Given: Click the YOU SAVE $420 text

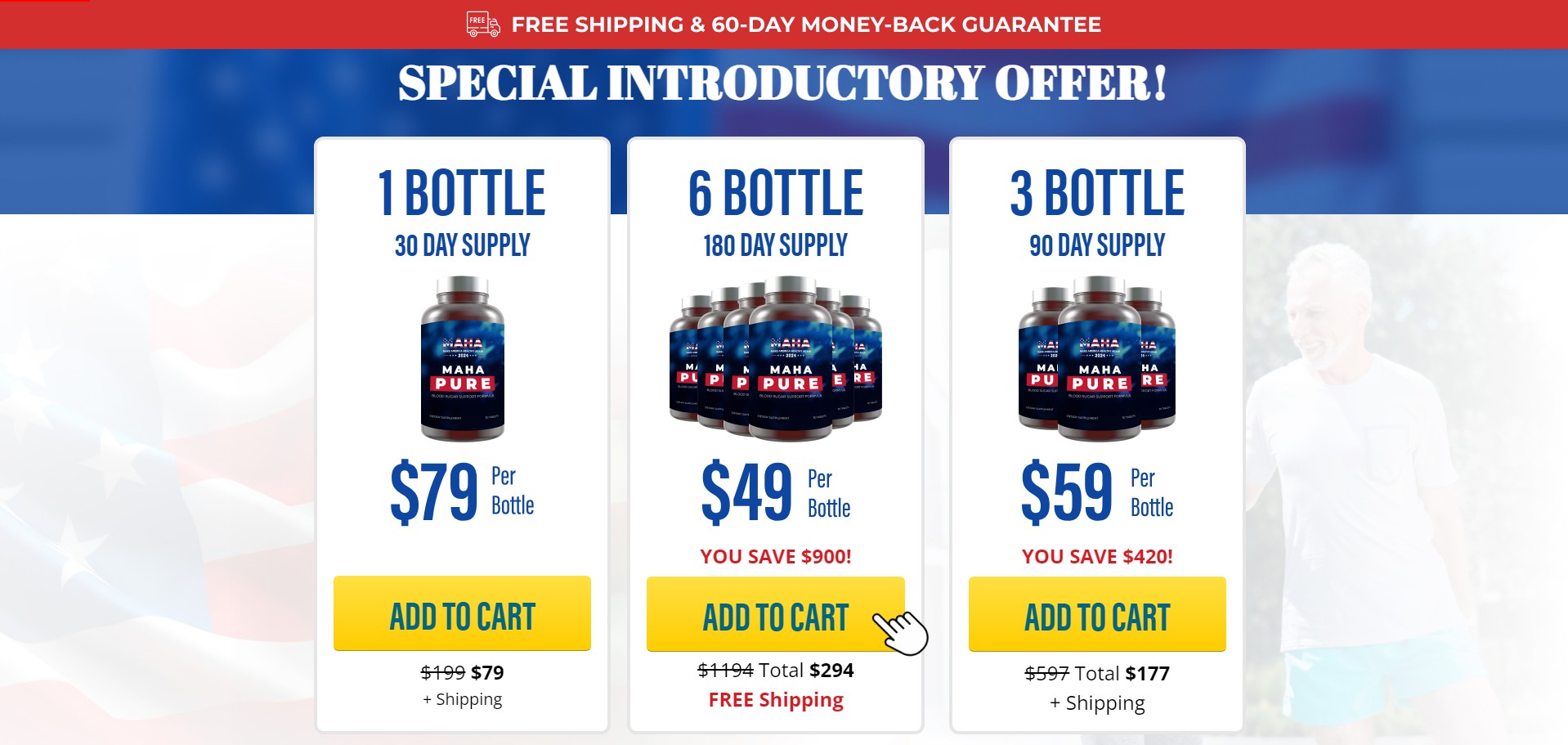Looking at the screenshot, I should [x=1097, y=557].
